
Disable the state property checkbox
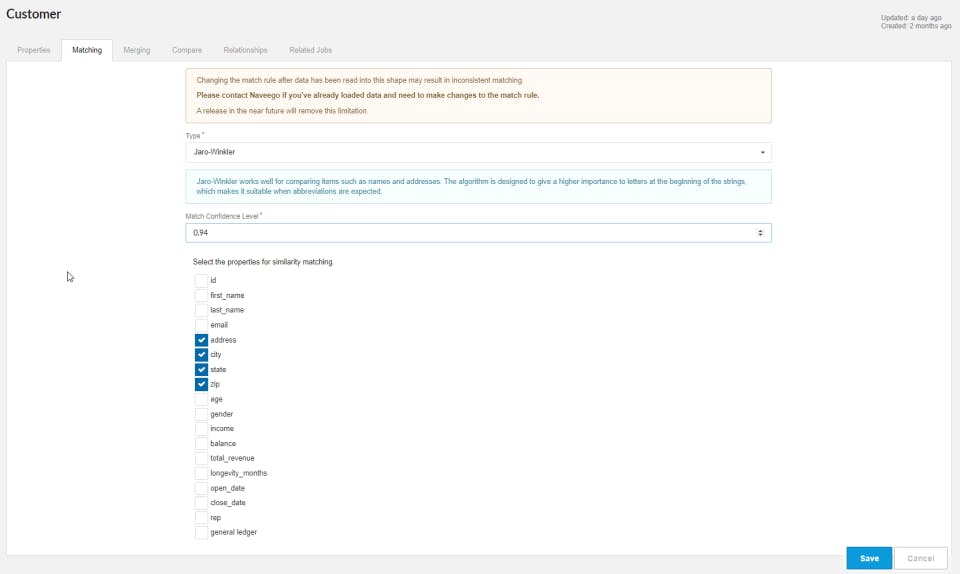pos(201,370)
